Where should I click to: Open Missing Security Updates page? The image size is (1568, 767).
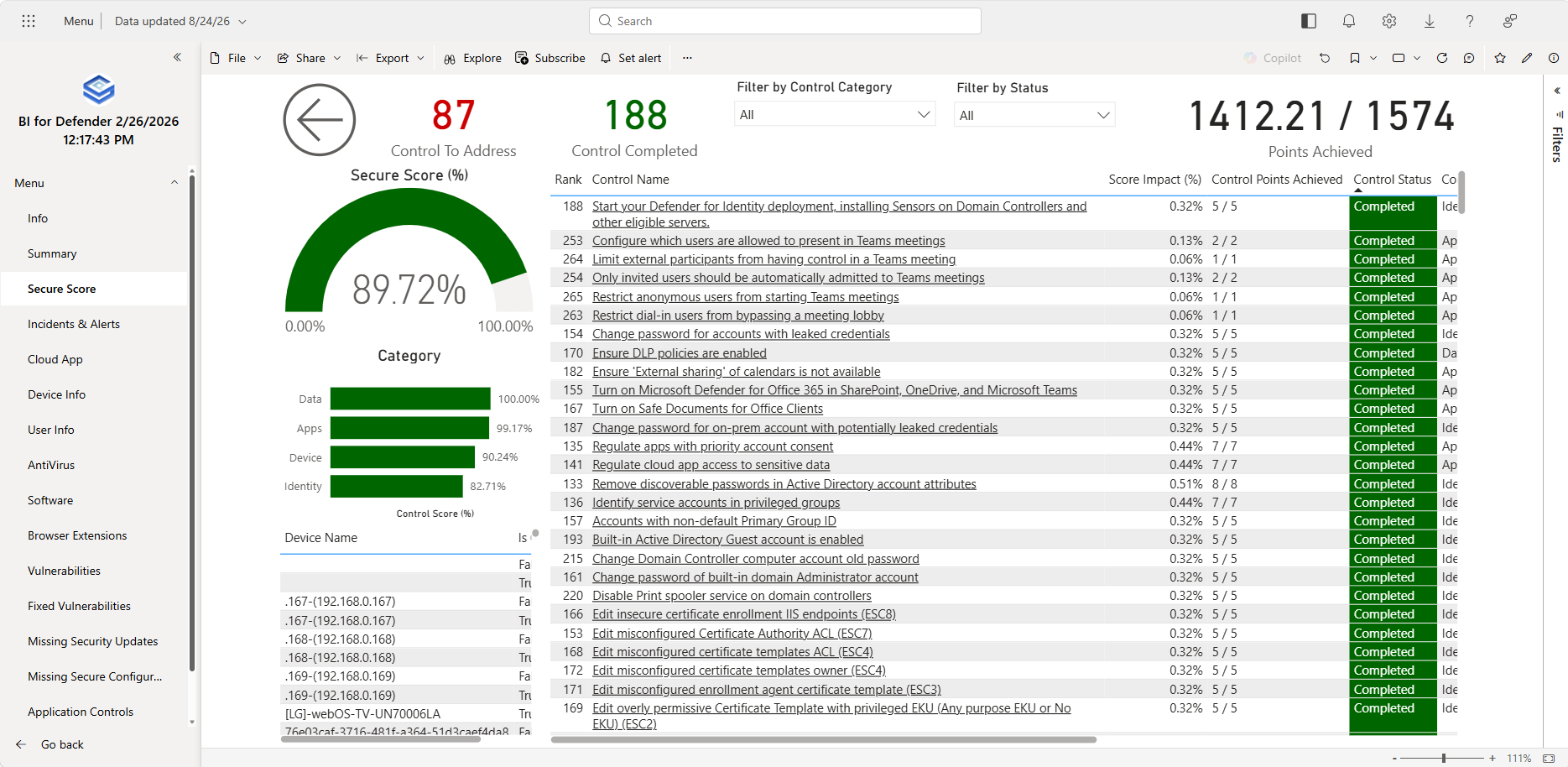tap(92, 641)
